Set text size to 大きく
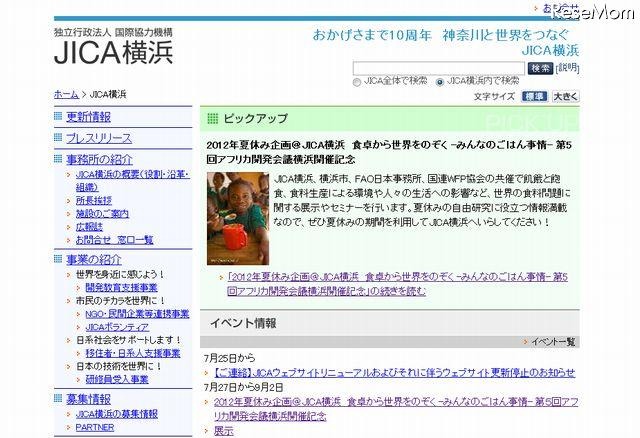640x438 pixels. pyautogui.click(x=565, y=96)
